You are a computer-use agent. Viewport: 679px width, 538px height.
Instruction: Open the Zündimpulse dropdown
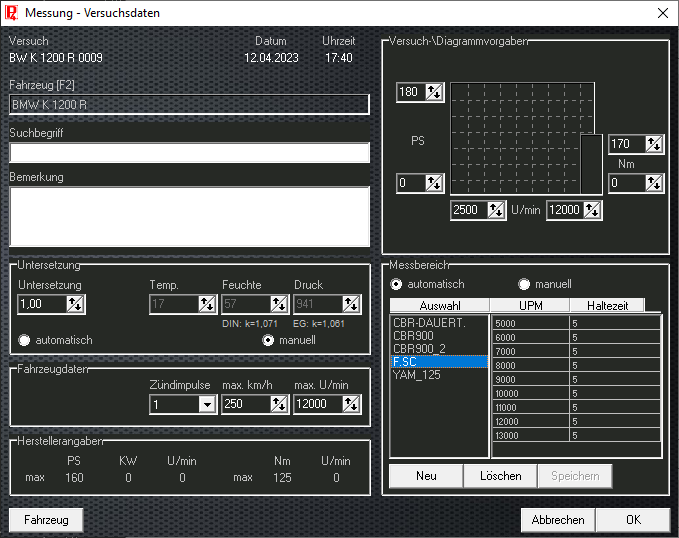(207, 404)
